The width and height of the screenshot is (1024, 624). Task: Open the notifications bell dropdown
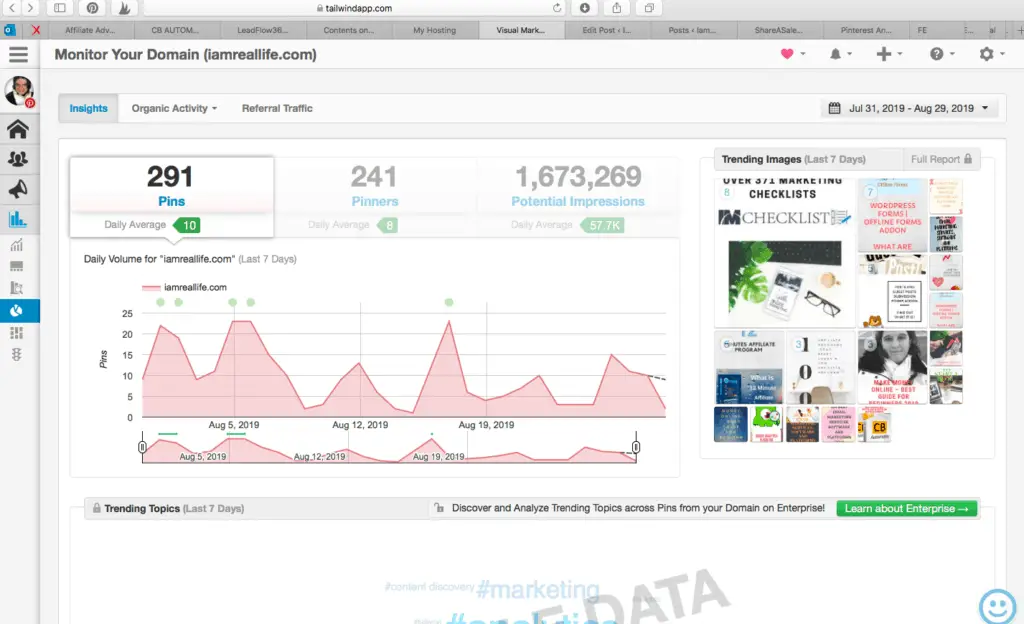coord(840,54)
